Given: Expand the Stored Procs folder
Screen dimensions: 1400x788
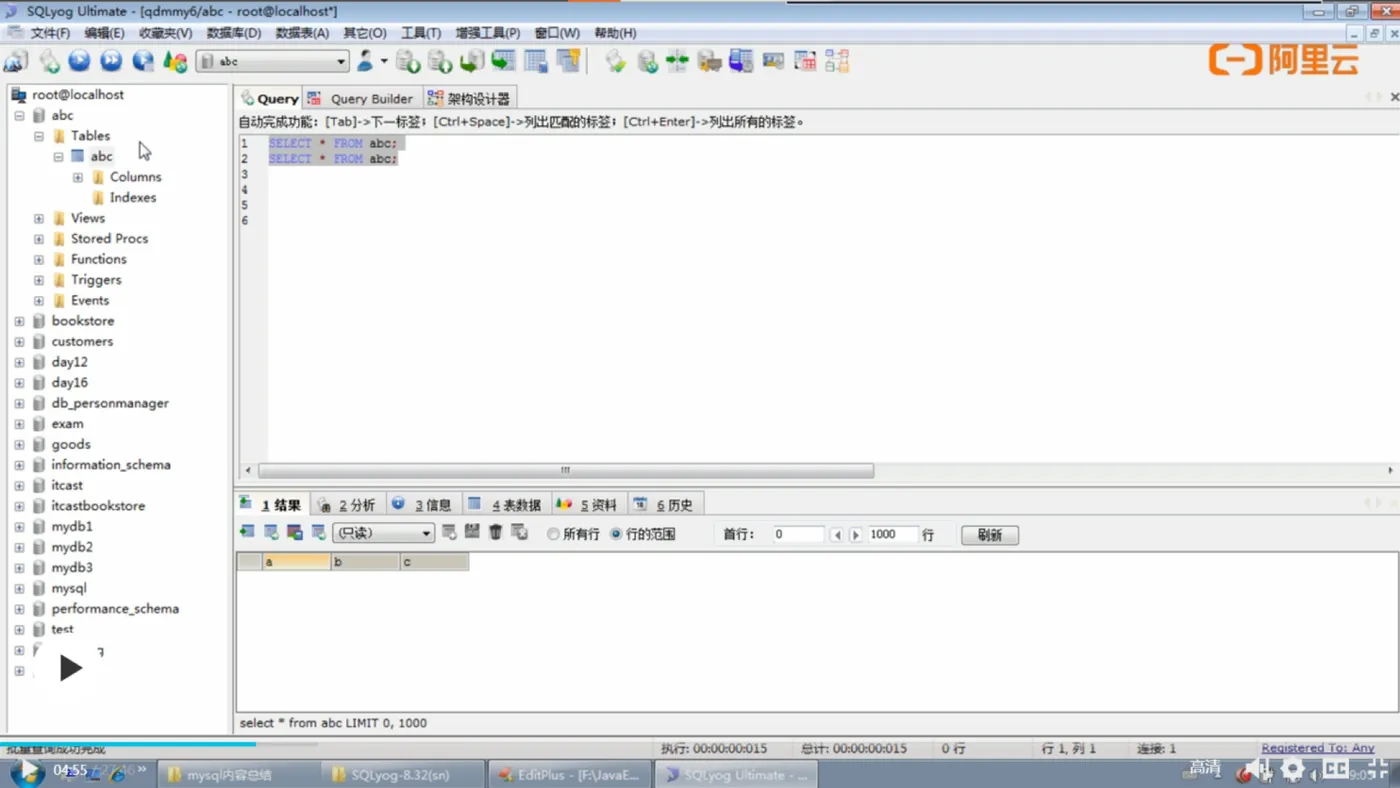Looking at the screenshot, I should [39, 239].
